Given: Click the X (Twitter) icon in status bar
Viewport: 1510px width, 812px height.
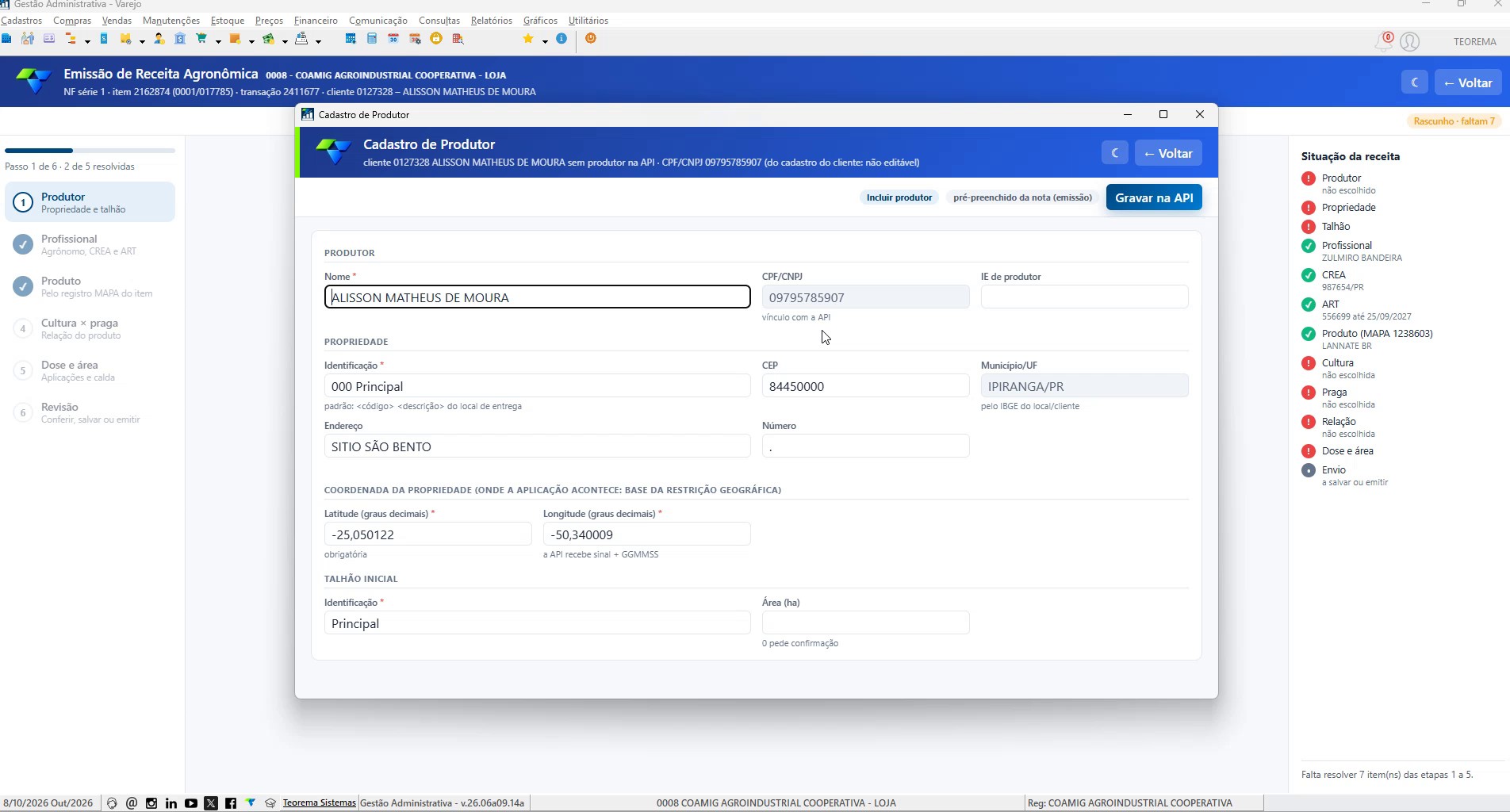Looking at the screenshot, I should pos(211,803).
